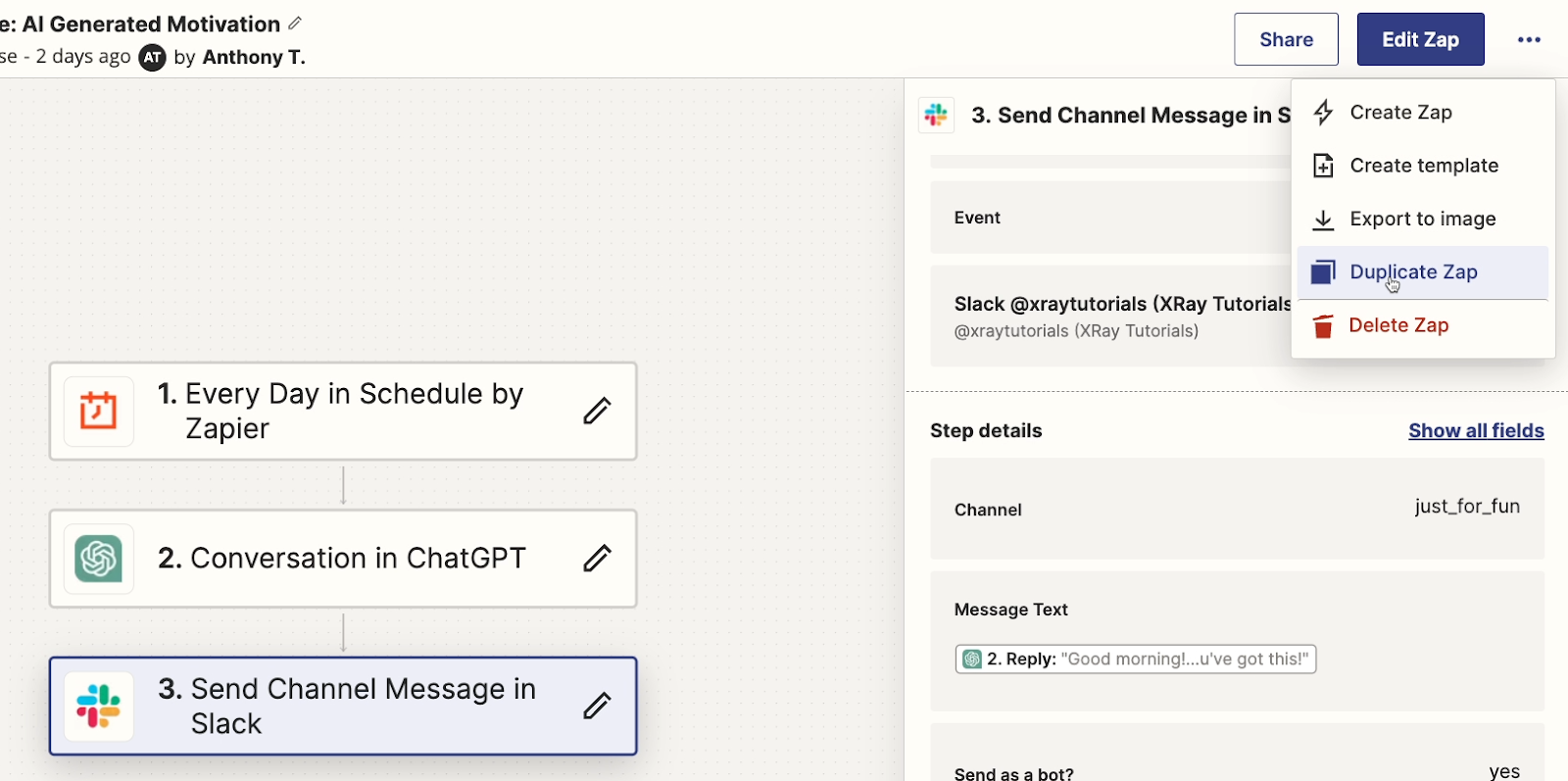This screenshot has width=1568, height=781.
Task: Click the Slack logo in step 3 card
Action: click(98, 706)
